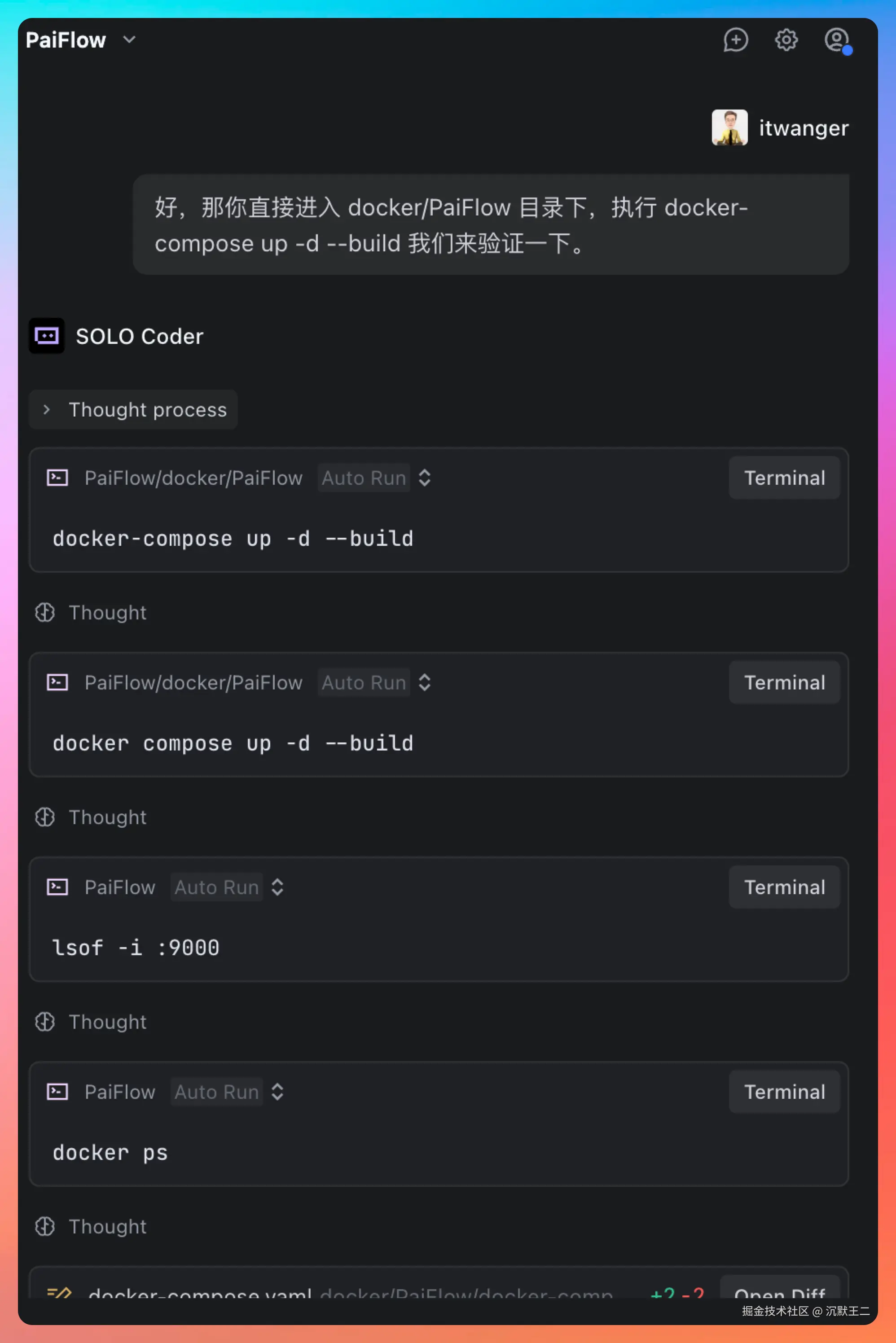Screen dimensions: 896x1343
Task: Click the terminal icon on the docker ps card
Action: tap(57, 1092)
